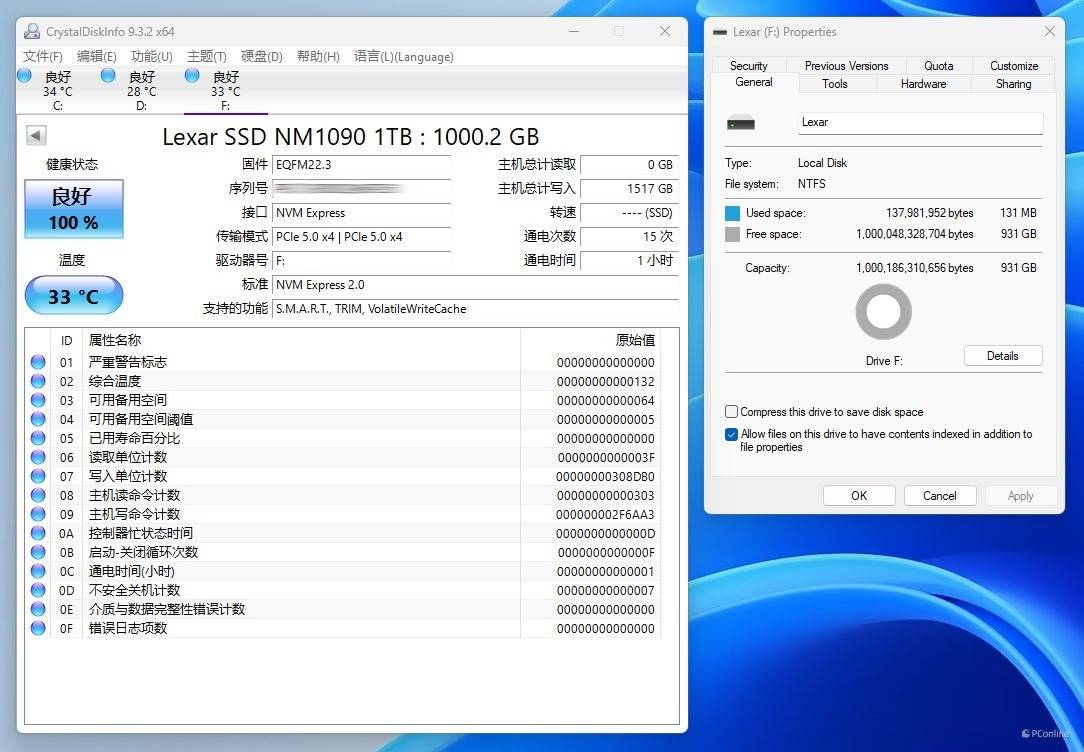Image resolution: width=1084 pixels, height=752 pixels.
Task: Click the disk usage donut chart
Action: pos(884,312)
